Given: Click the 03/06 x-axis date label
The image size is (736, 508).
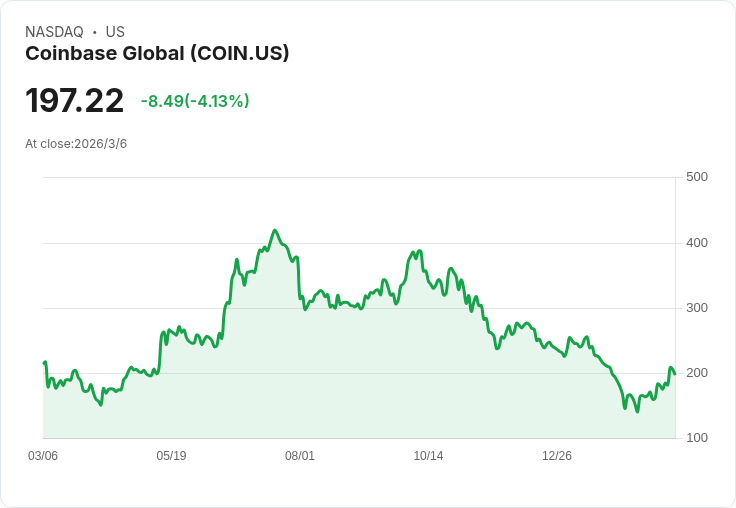Looking at the screenshot, I should click(x=43, y=456).
